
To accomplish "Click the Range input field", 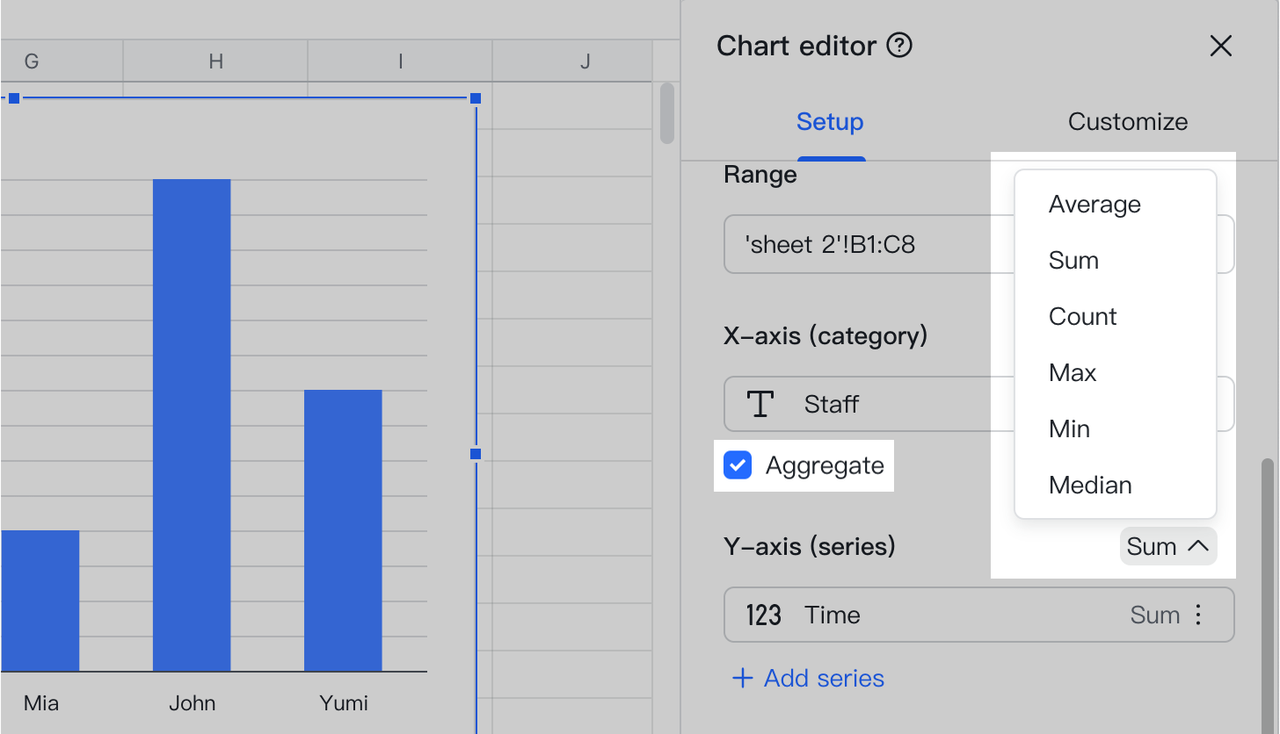I will [x=860, y=244].
